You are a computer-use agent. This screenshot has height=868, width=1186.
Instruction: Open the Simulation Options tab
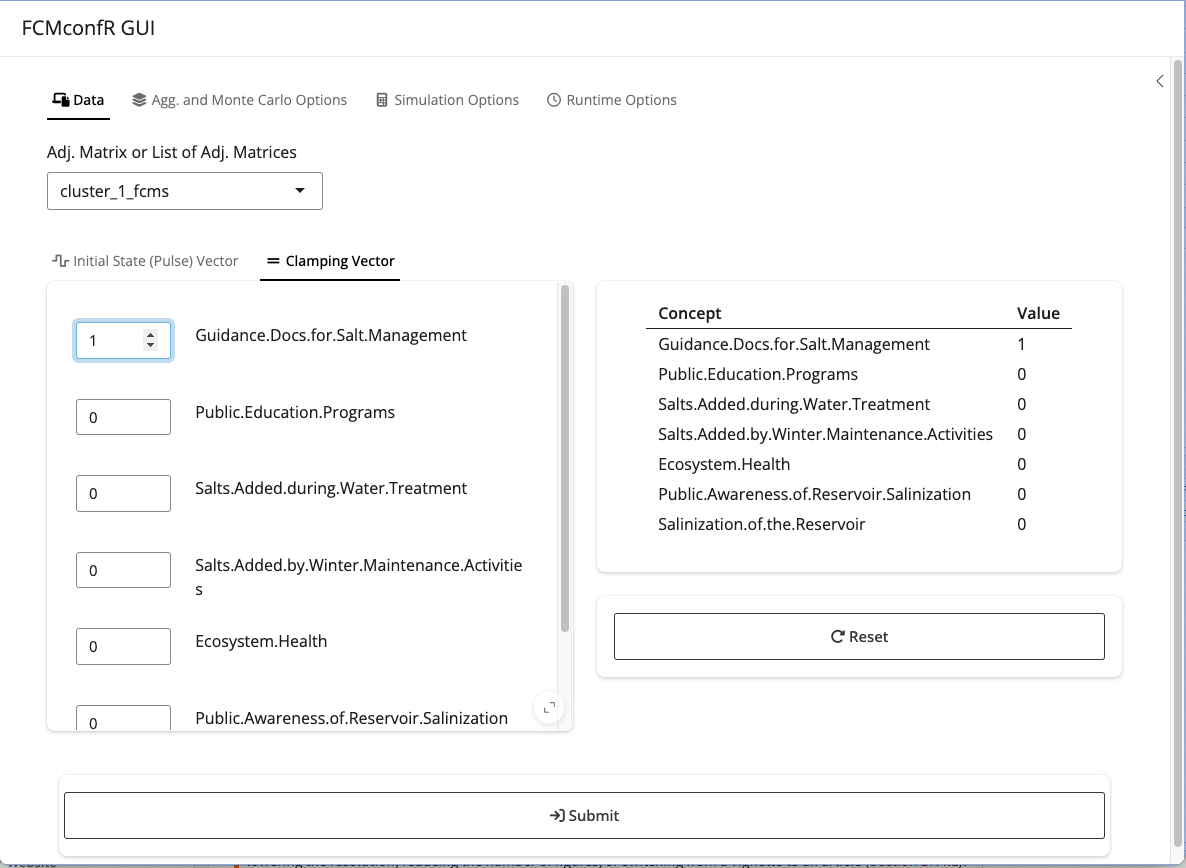(x=447, y=100)
